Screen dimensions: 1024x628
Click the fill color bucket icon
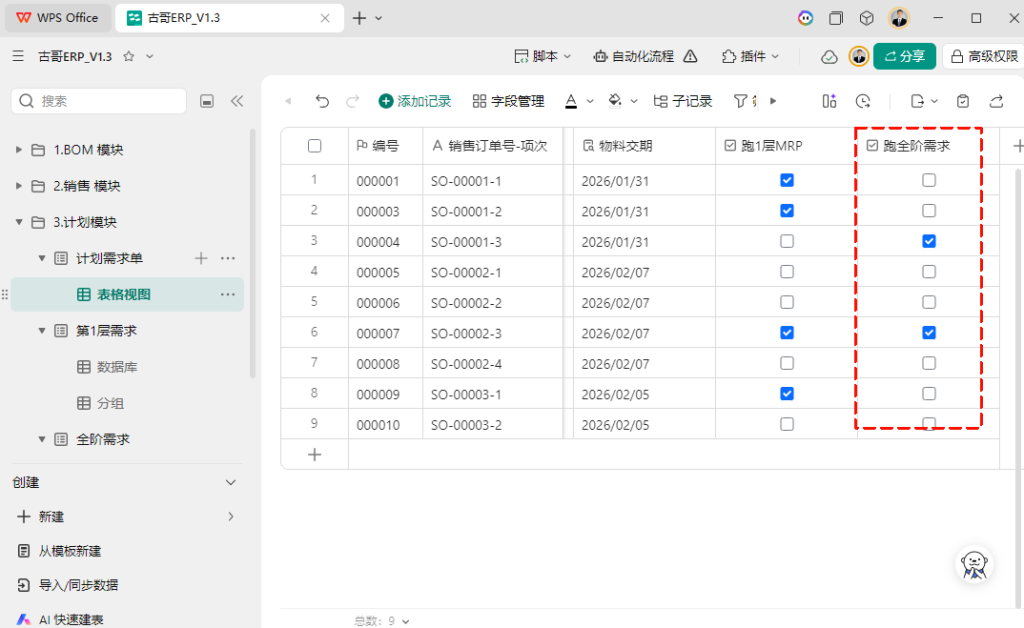615,101
